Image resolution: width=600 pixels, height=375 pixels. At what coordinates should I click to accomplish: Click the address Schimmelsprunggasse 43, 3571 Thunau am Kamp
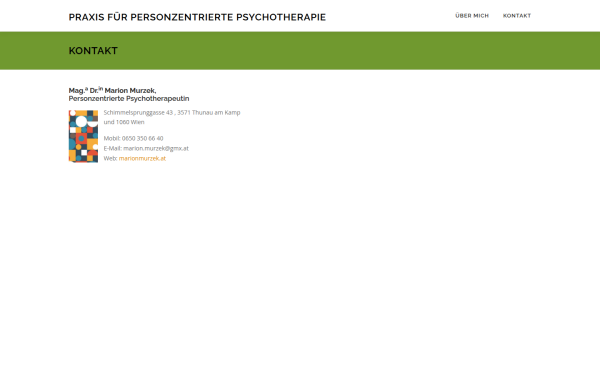[x=172, y=112]
